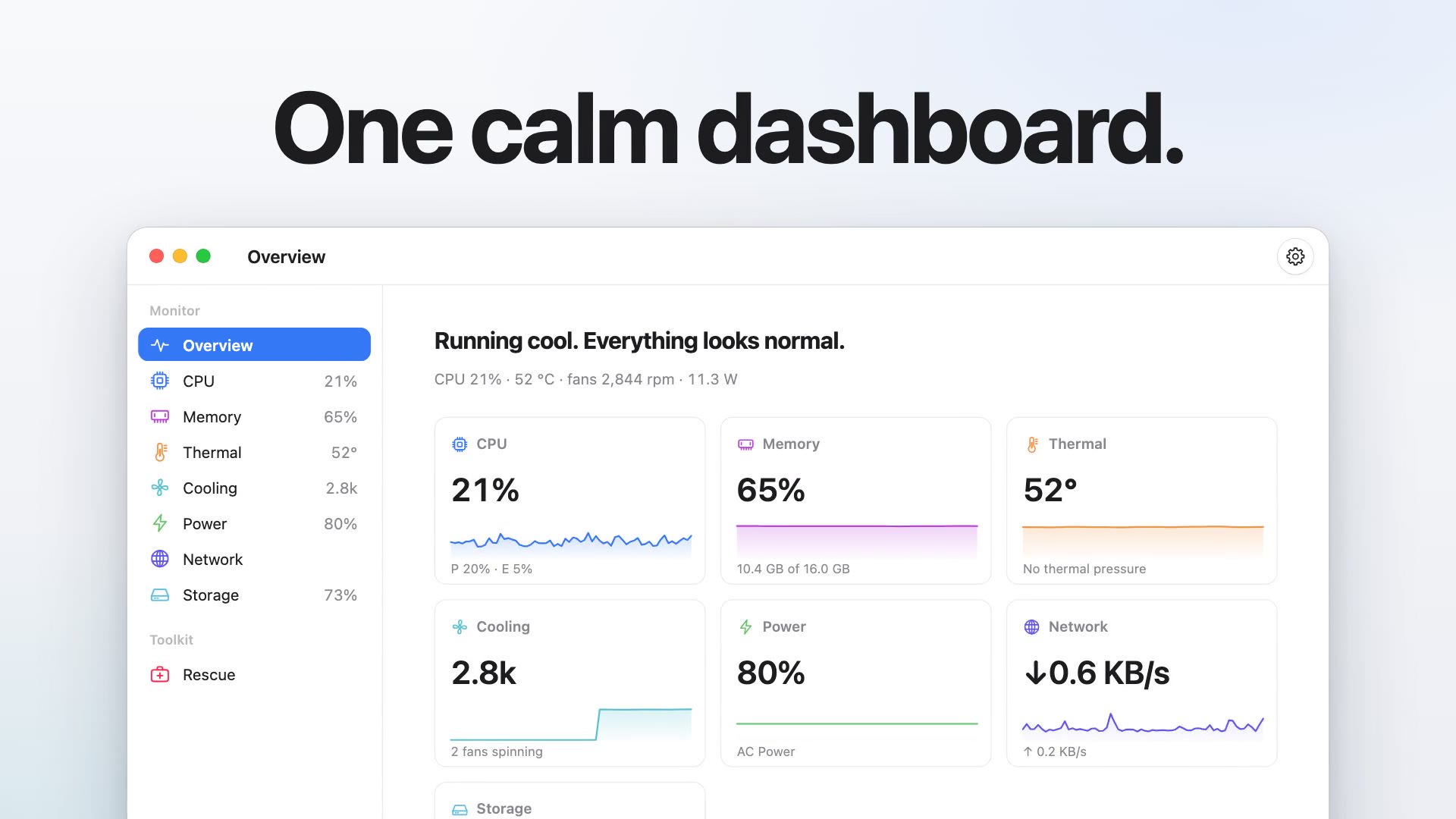Click the 'P 20% · E 5%' text
Image resolution: width=1456 pixels, height=819 pixels.
491,569
